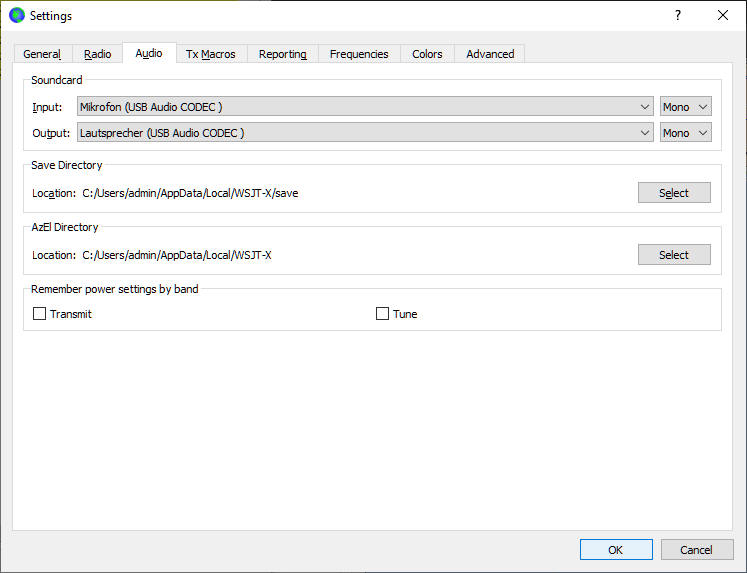Click Select button for Save Directory

point(674,193)
